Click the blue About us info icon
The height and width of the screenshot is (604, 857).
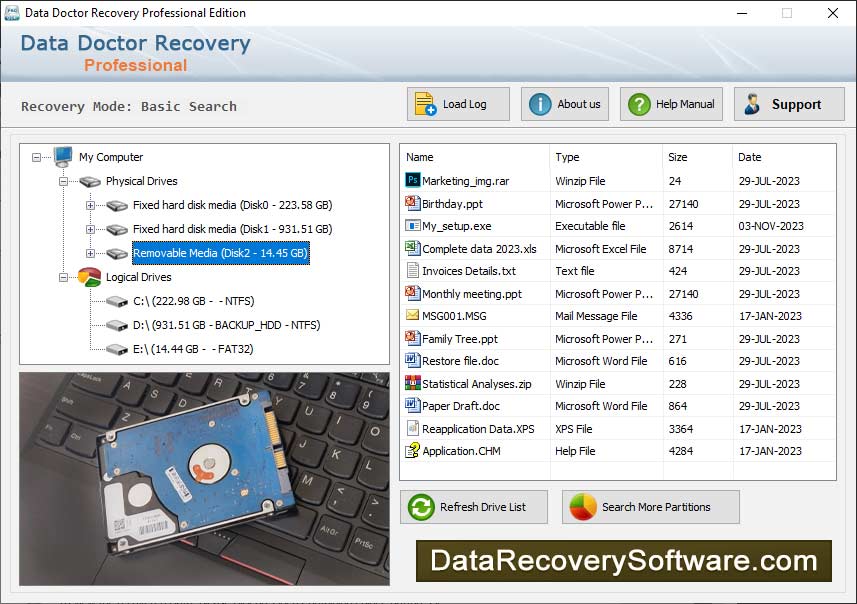pyautogui.click(x=540, y=104)
